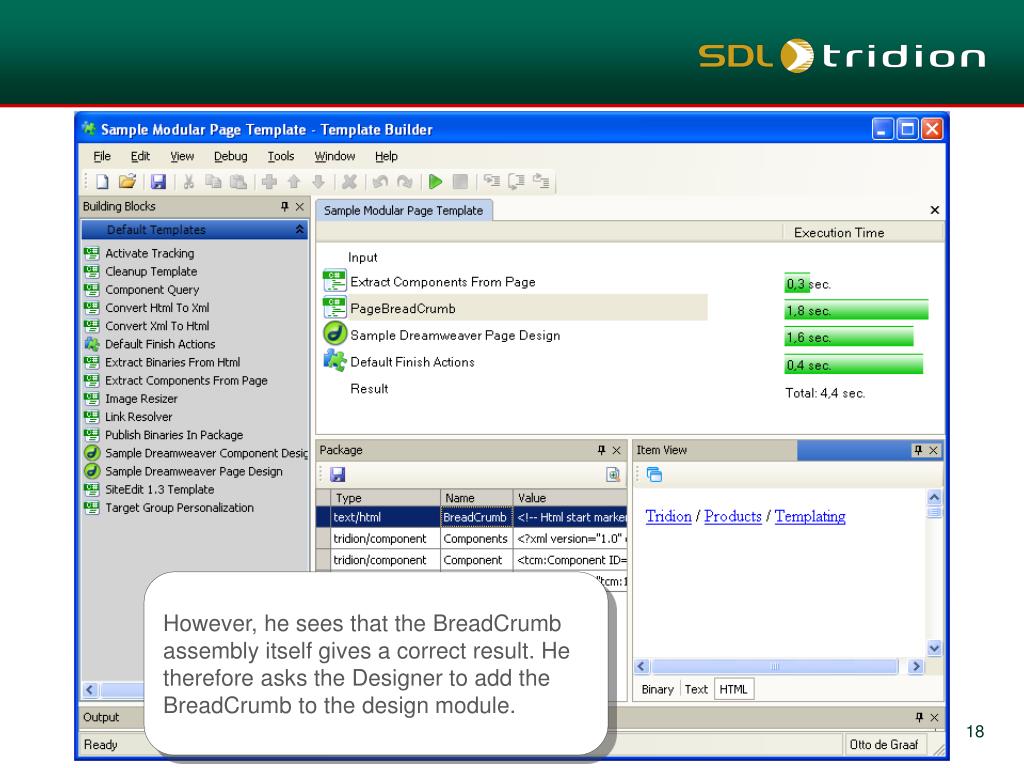
Task: Select Cleanup Template building block
Action: 151,272
